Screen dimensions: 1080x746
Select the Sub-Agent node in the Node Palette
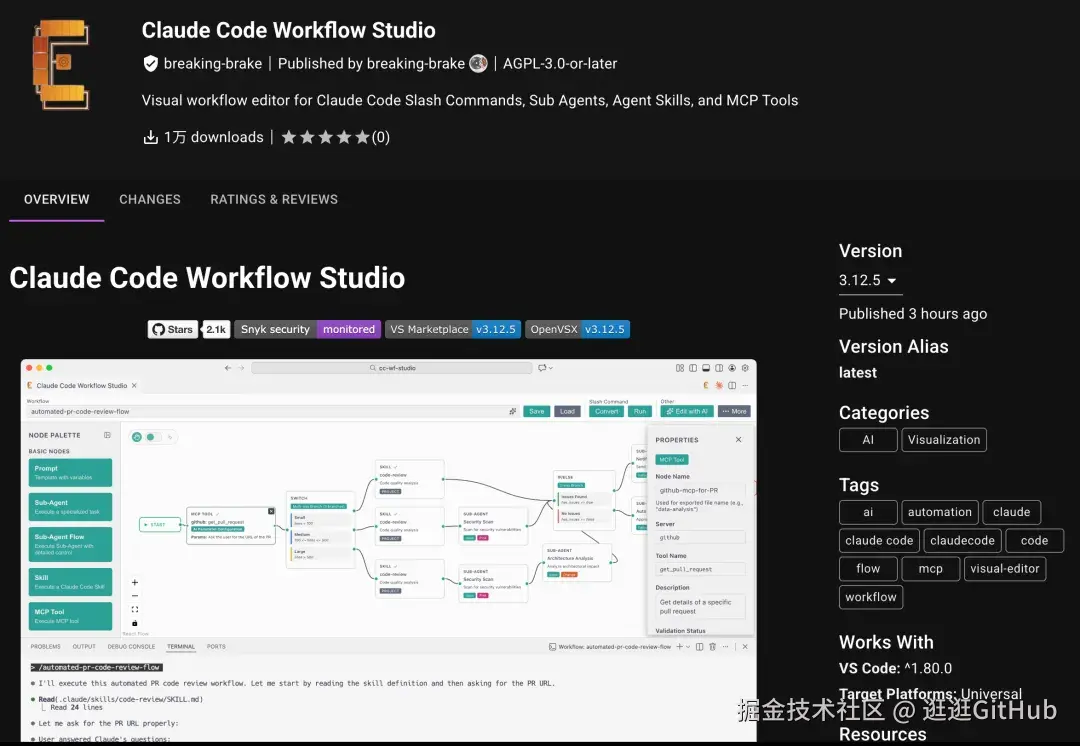tap(70, 507)
